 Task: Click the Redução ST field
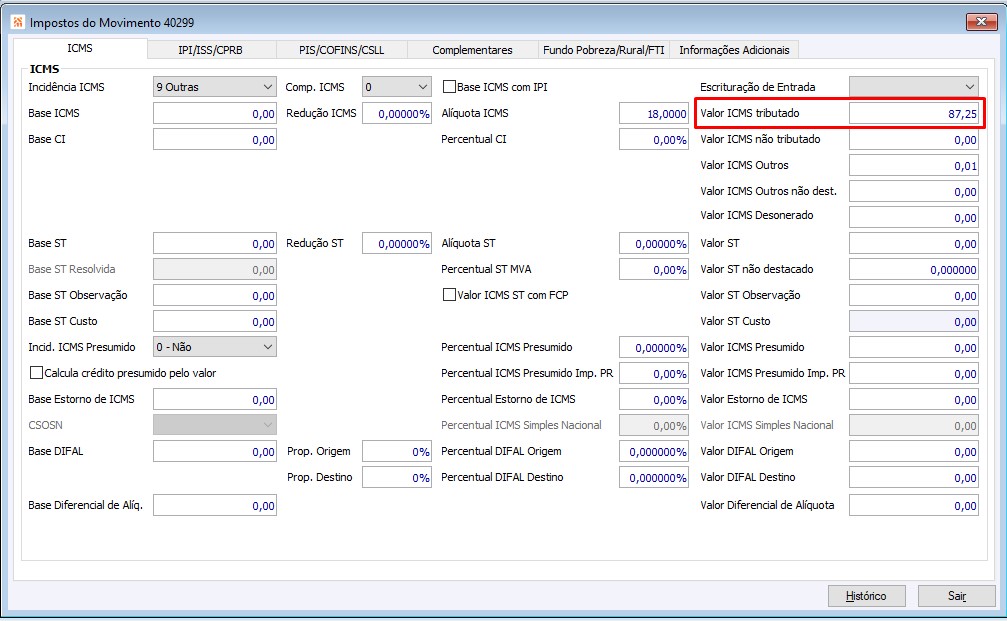[397, 243]
